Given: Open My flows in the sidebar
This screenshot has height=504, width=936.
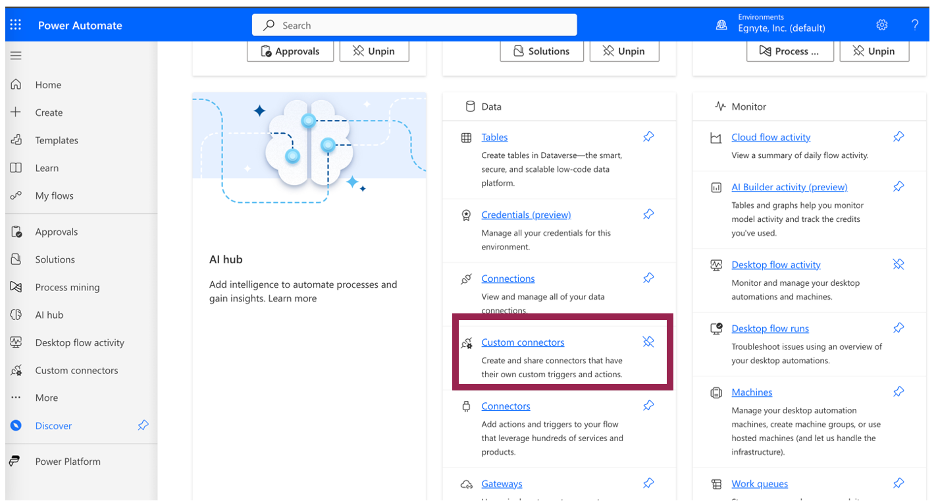Looking at the screenshot, I should click(54, 196).
